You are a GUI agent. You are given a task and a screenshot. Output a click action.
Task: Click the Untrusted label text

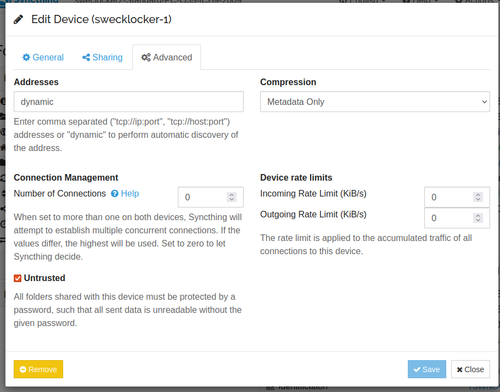click(44, 278)
